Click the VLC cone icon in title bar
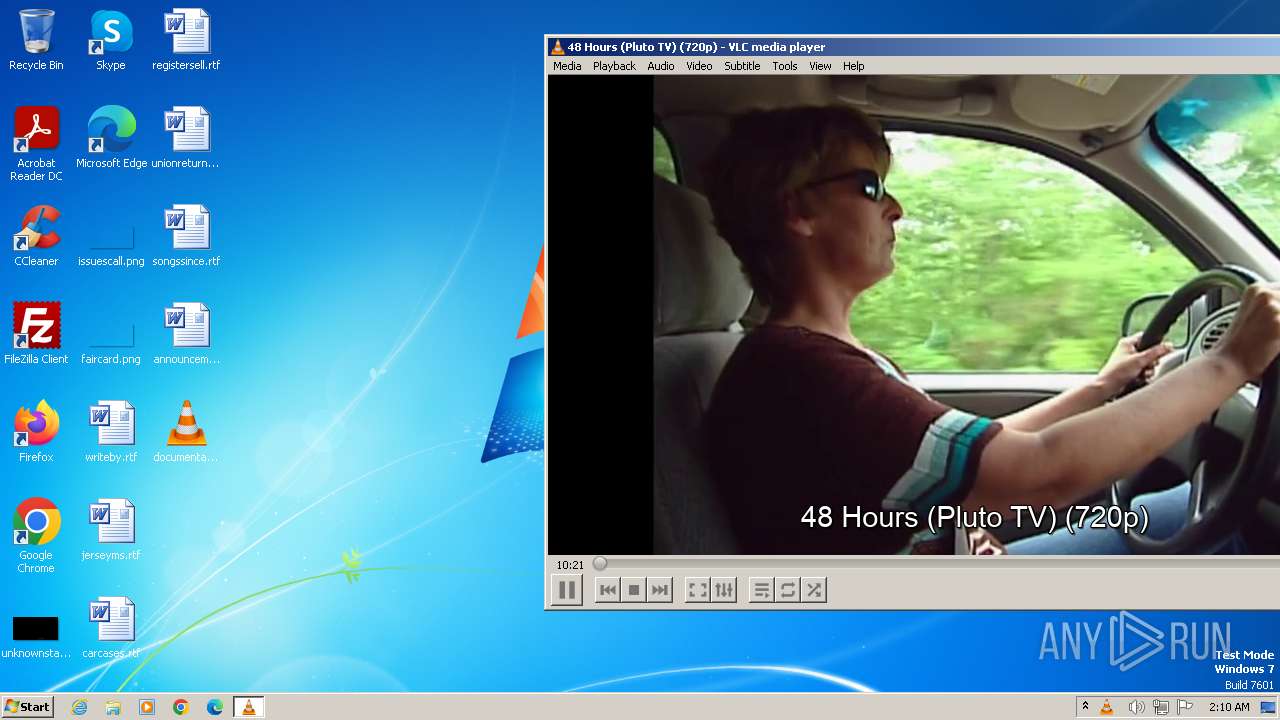The width and height of the screenshot is (1280, 720). coord(557,47)
